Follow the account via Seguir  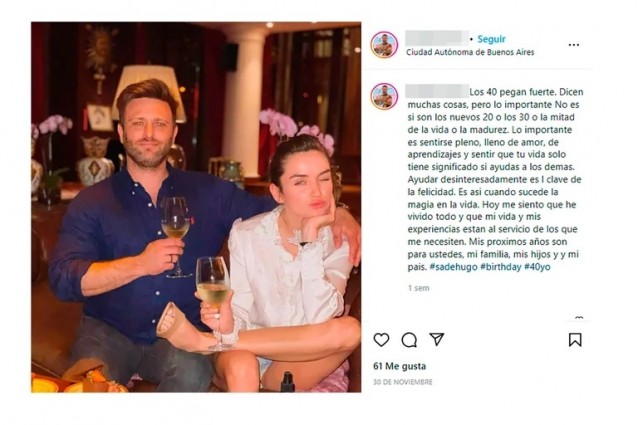491,39
